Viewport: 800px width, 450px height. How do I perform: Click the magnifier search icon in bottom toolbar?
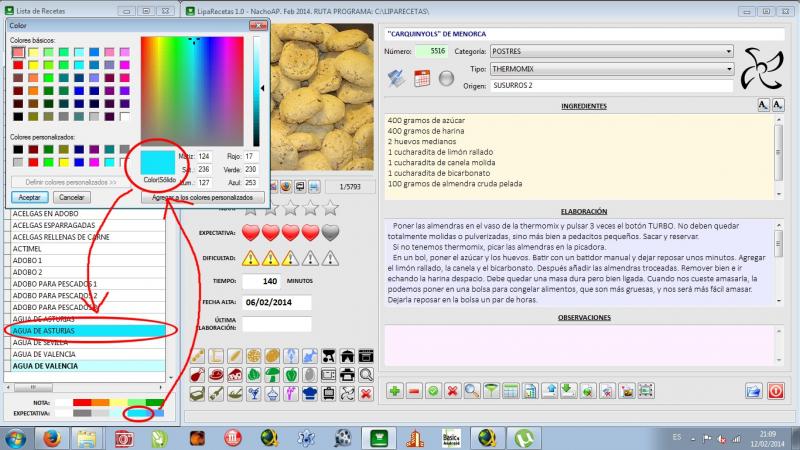[472, 391]
